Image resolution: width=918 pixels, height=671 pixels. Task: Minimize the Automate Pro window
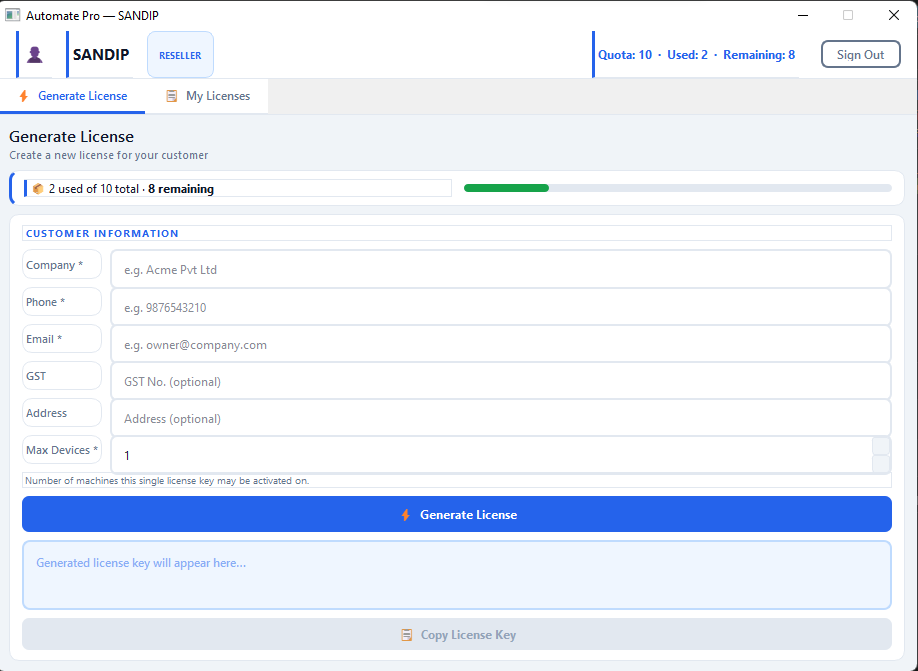tap(803, 15)
